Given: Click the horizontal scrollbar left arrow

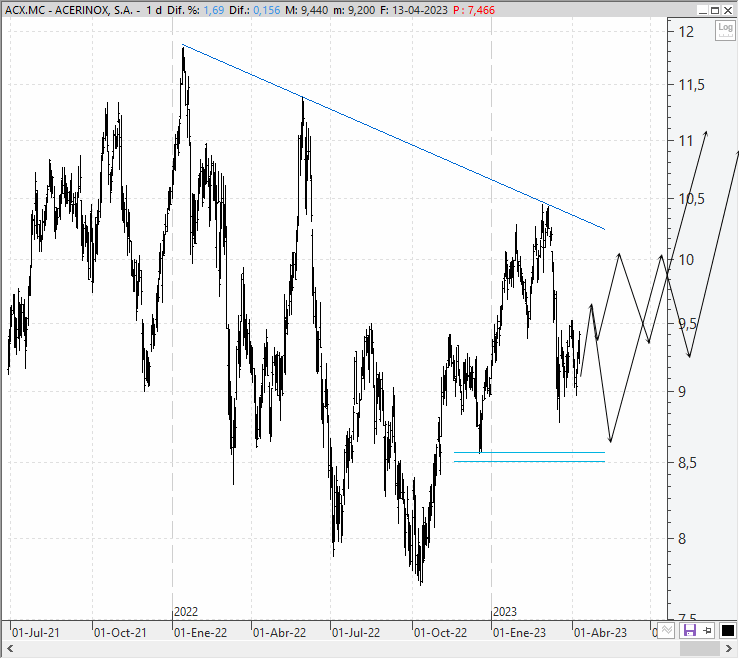Looking at the screenshot, I should coord(10,648).
